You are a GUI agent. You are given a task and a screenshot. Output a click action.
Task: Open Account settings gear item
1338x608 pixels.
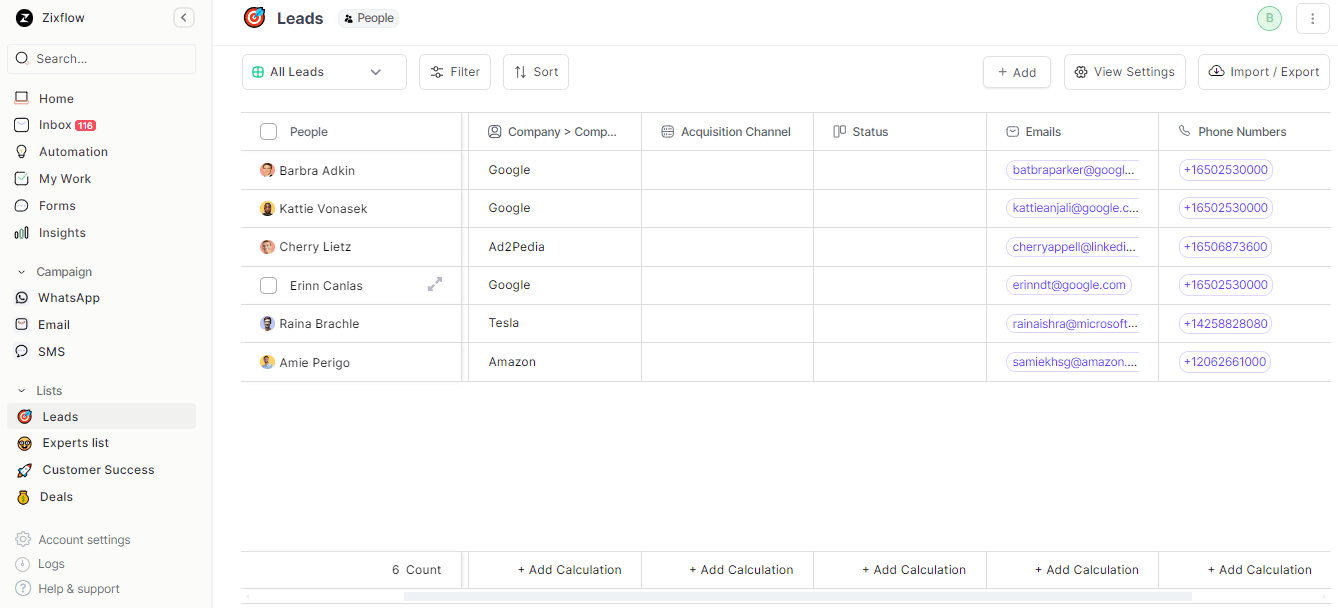pos(84,540)
